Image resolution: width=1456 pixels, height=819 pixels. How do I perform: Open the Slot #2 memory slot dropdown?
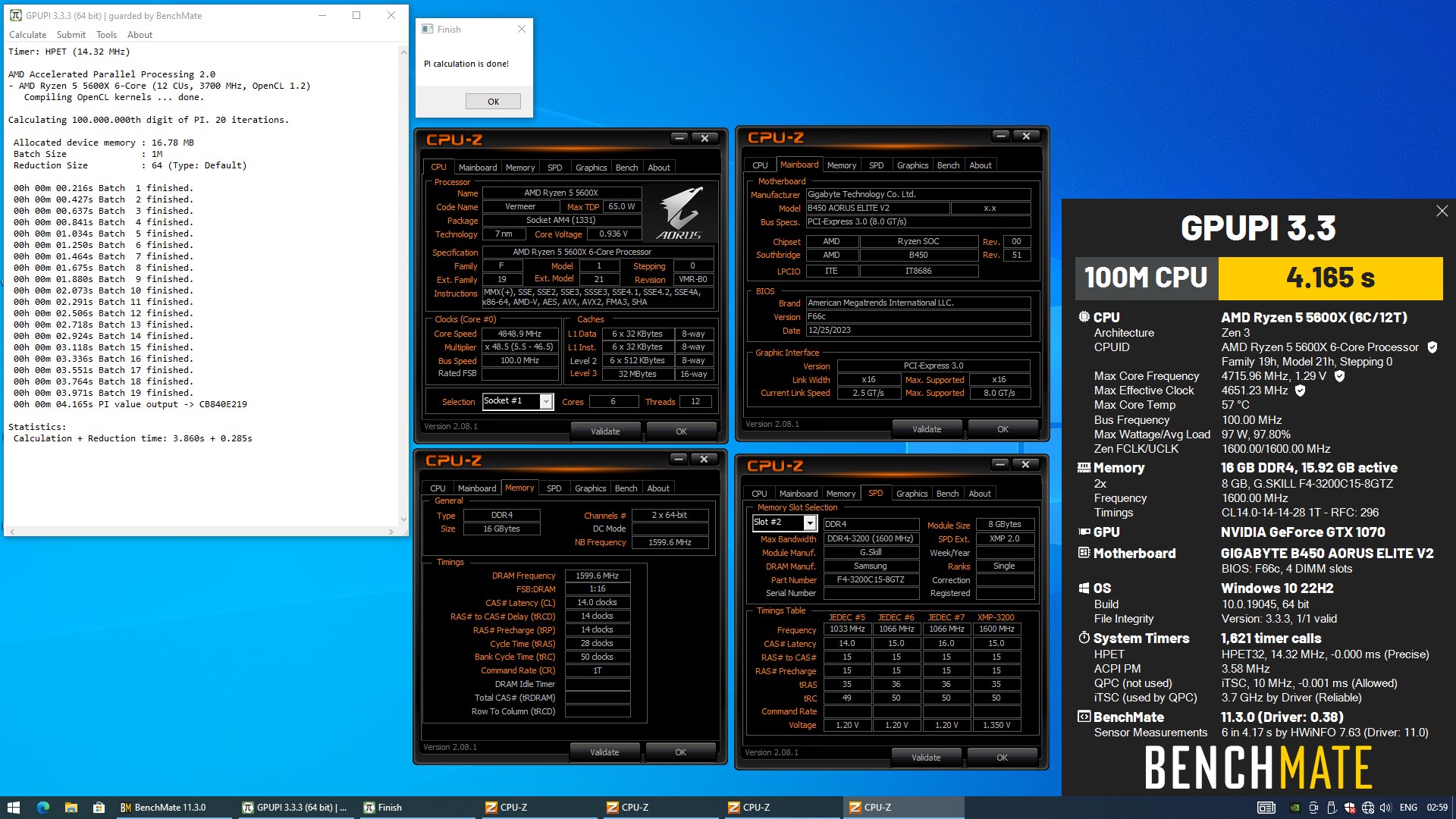click(810, 523)
